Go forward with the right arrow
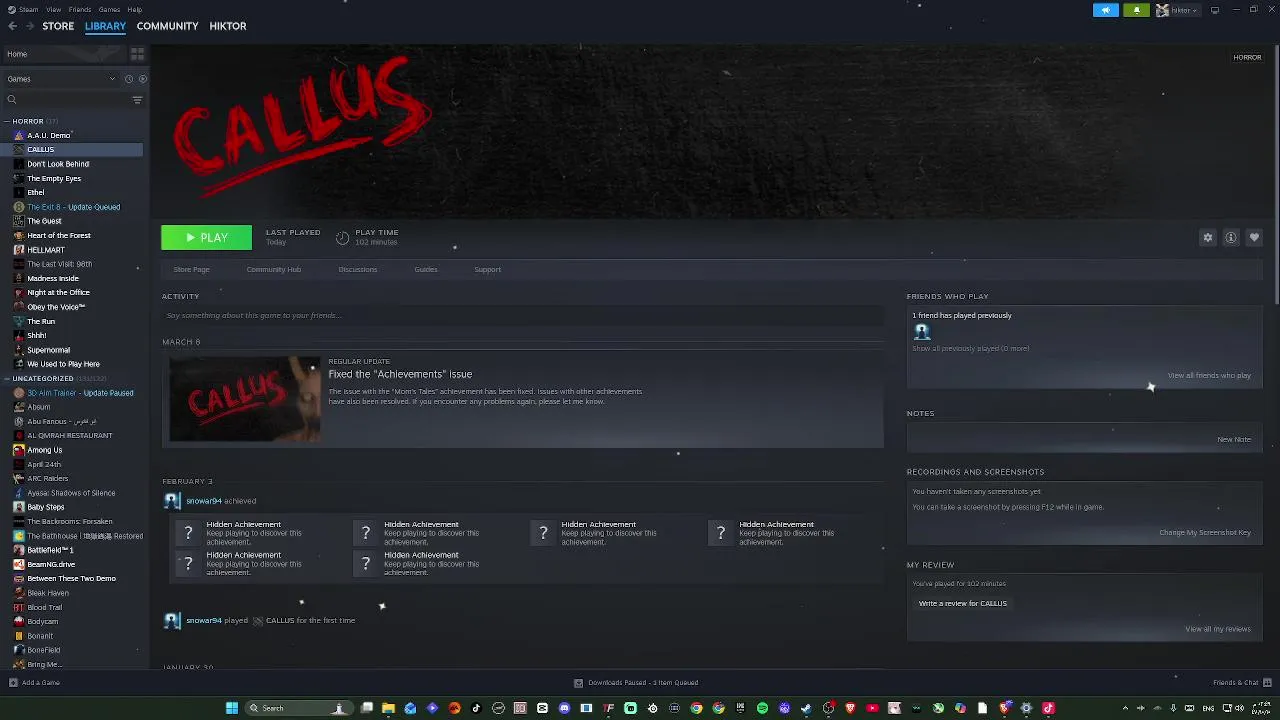This screenshot has height=720, width=1280. 29,26
